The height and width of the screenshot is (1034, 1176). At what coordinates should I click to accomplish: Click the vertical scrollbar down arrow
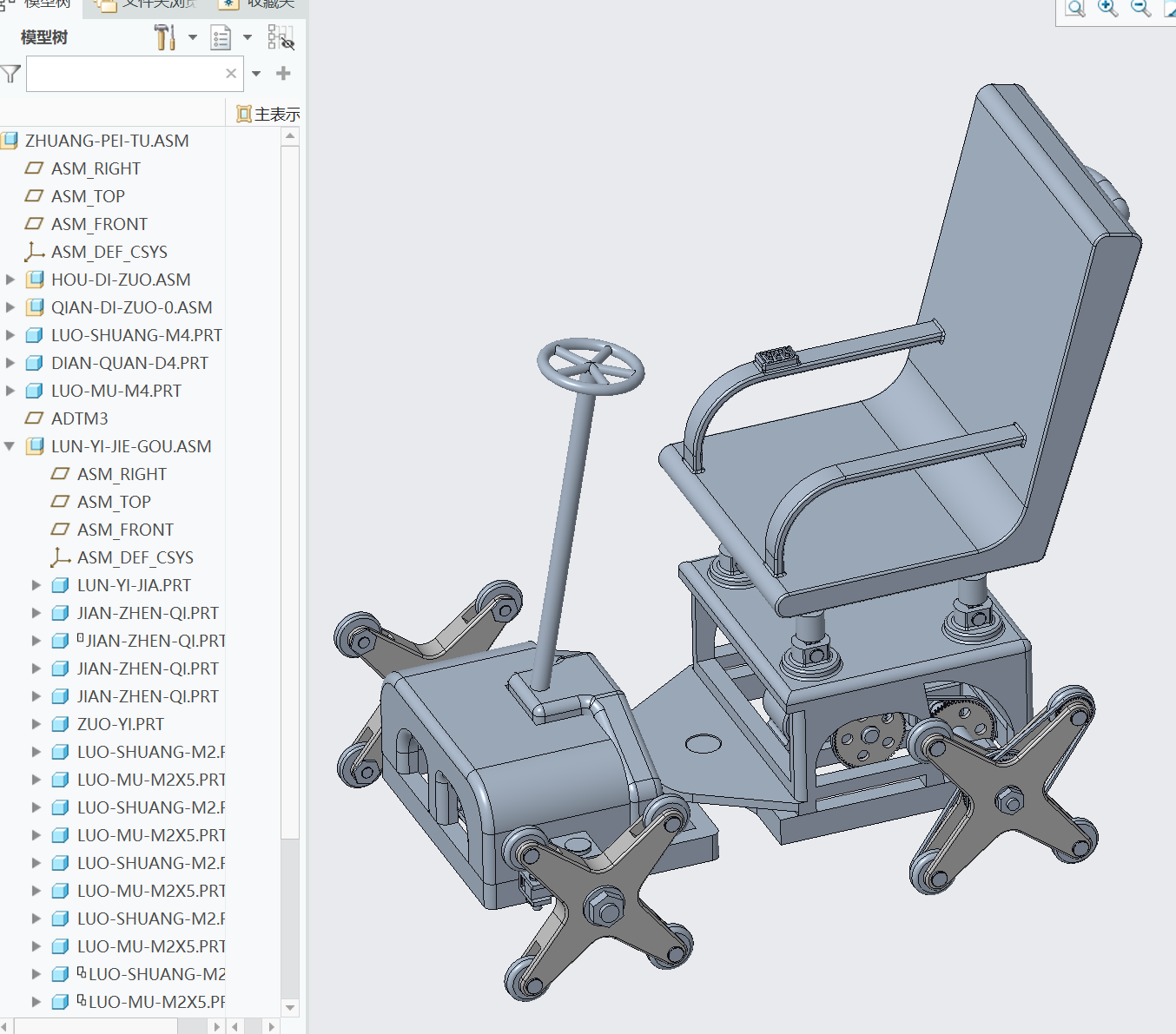[290, 1007]
